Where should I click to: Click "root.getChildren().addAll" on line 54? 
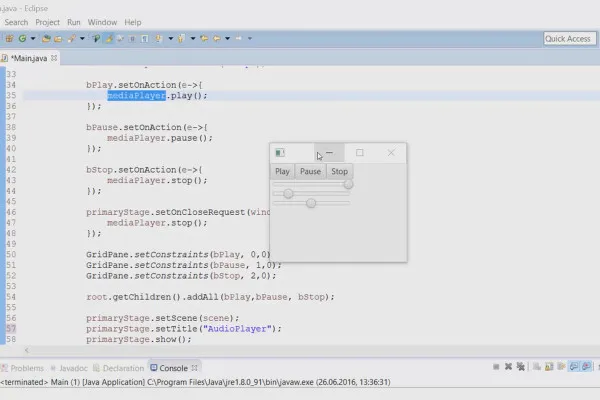pos(152,297)
